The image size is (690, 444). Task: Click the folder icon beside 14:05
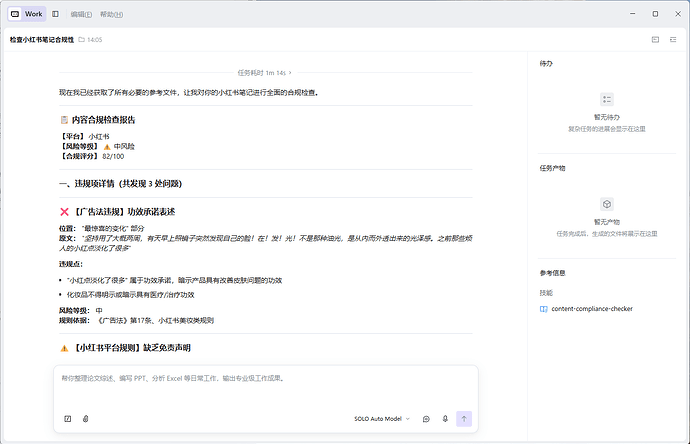pyautogui.click(x=81, y=40)
